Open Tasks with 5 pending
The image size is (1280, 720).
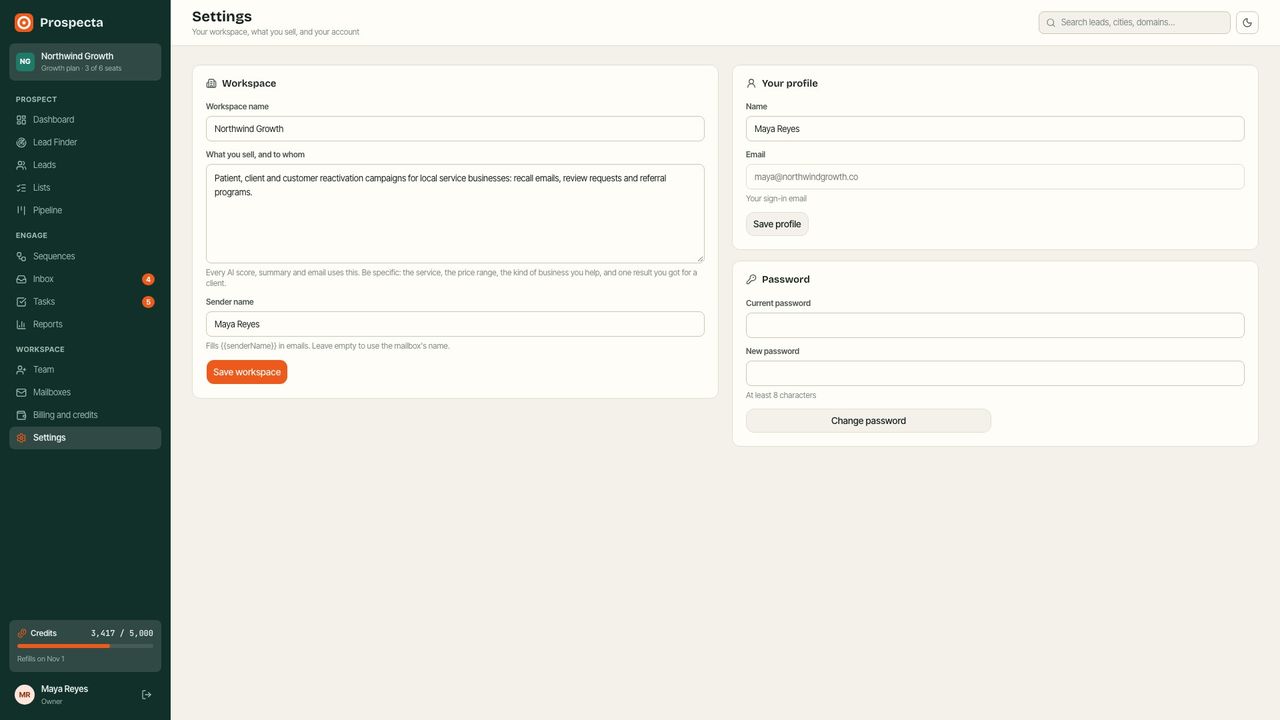85,302
